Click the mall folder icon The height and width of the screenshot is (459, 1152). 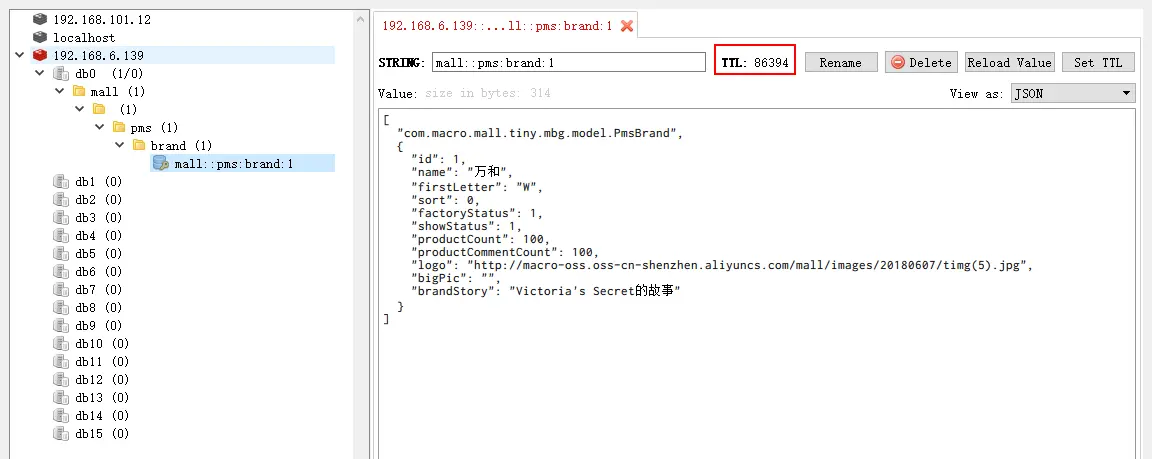click(x=79, y=91)
